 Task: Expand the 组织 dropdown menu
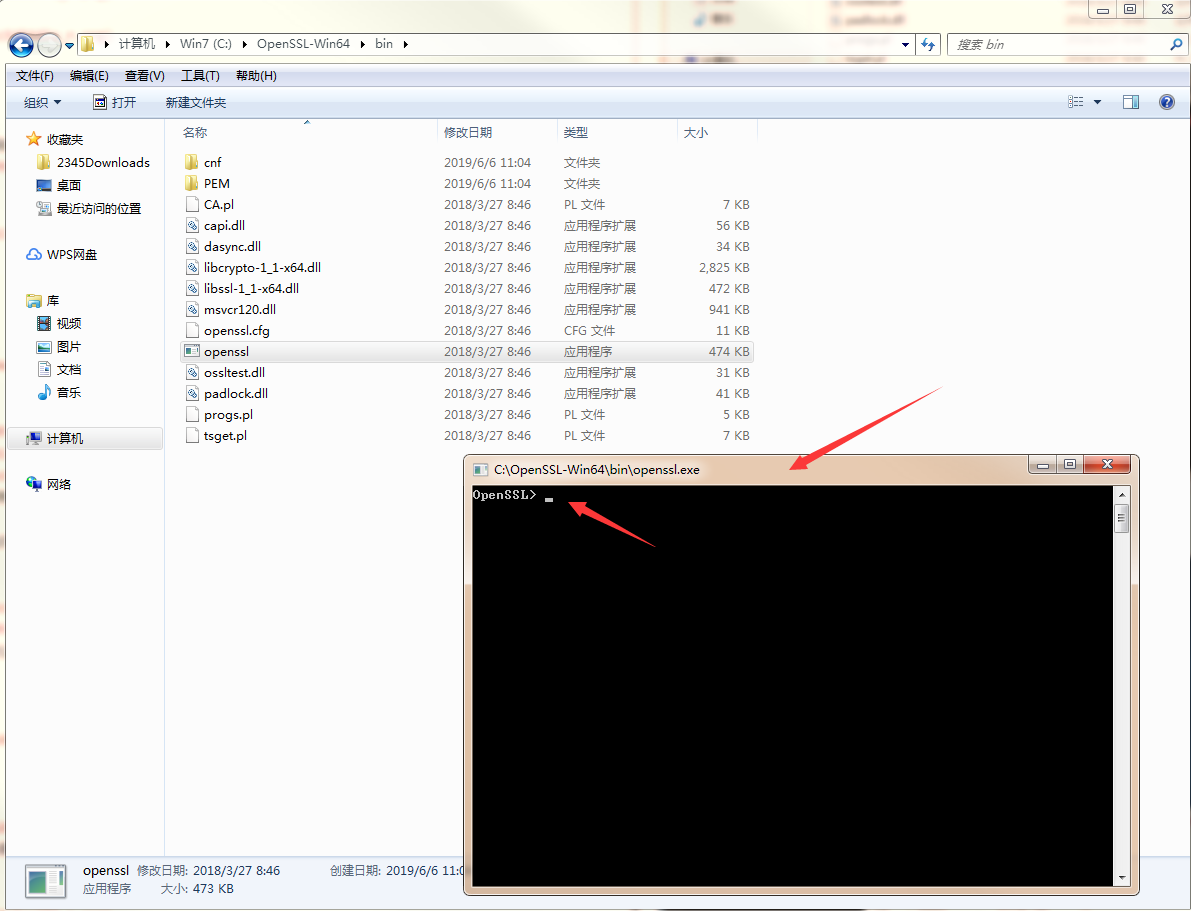click(42, 103)
